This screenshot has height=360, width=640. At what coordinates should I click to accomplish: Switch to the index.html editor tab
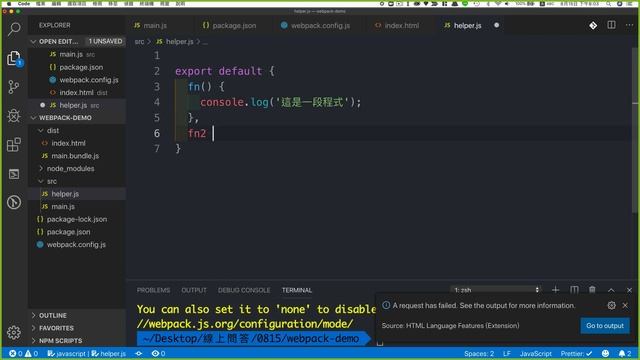point(397,25)
